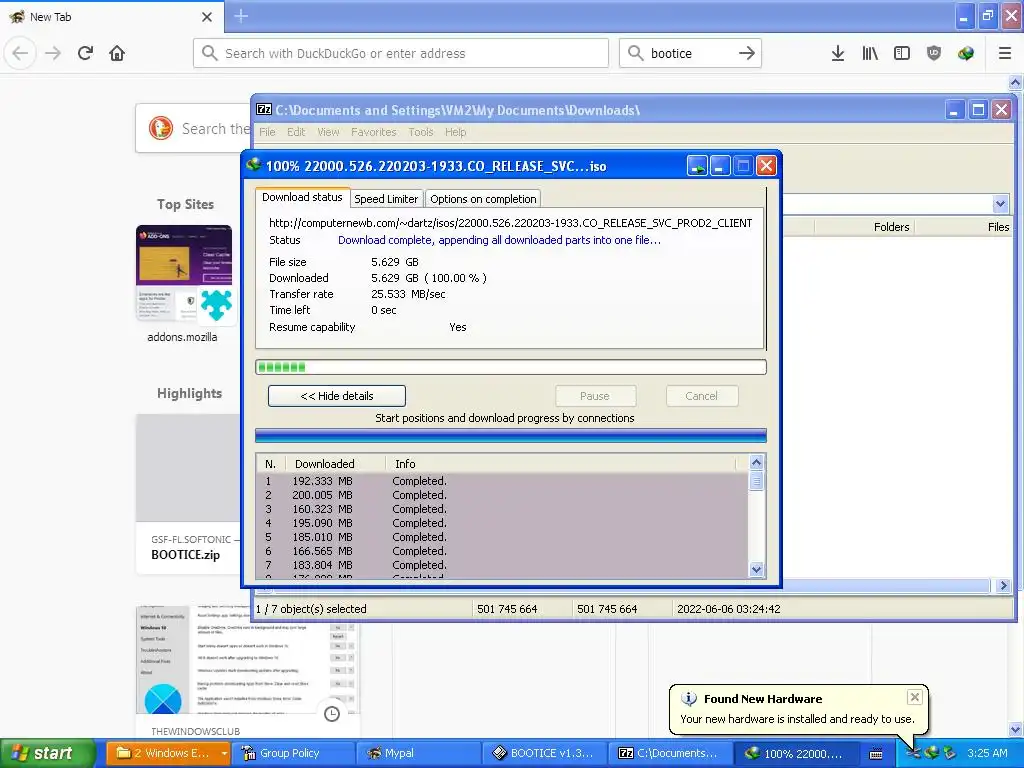Open the browser hamburger menu
This screenshot has height=768, width=1024.
click(x=1005, y=54)
